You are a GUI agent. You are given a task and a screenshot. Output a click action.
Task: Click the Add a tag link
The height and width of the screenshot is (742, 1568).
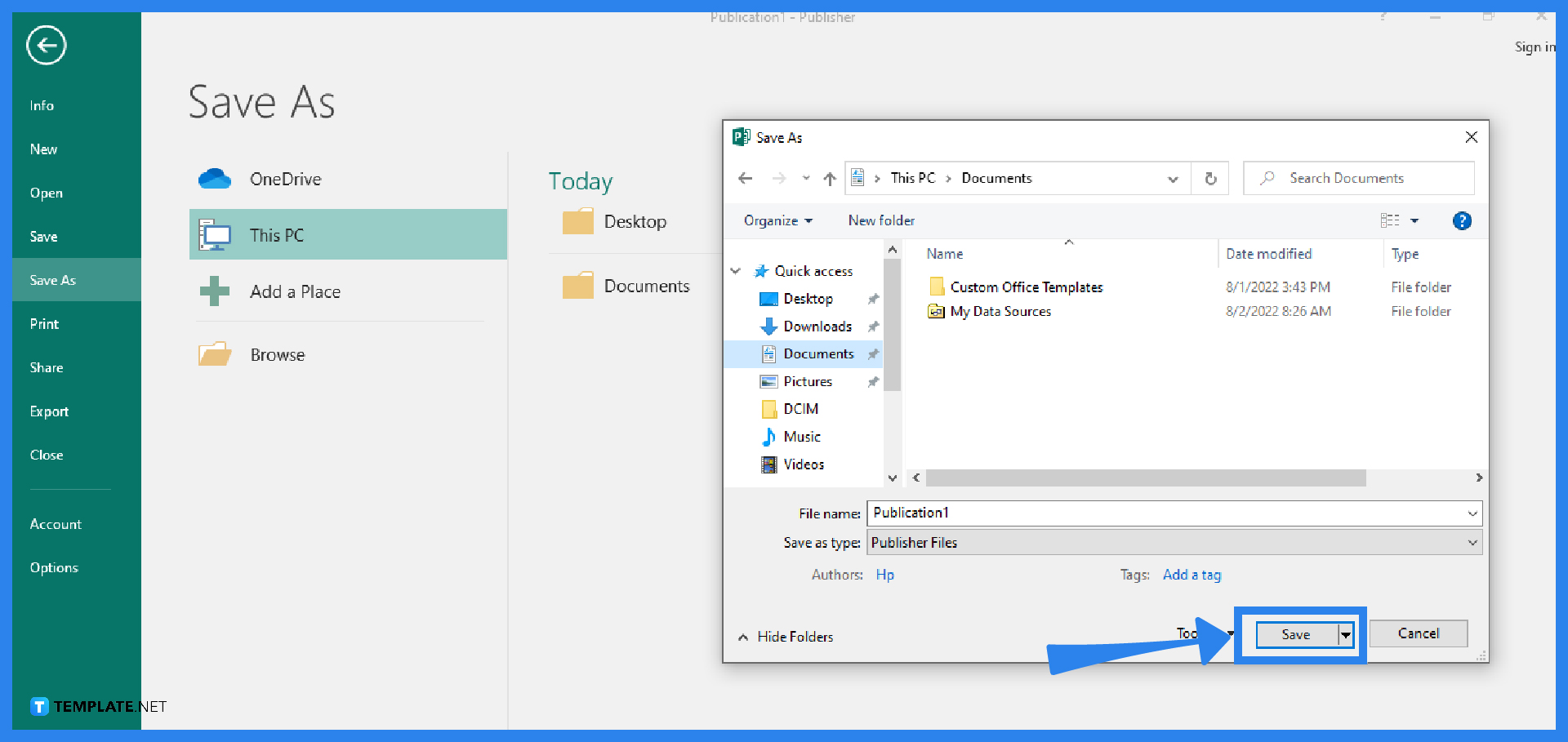(1192, 575)
